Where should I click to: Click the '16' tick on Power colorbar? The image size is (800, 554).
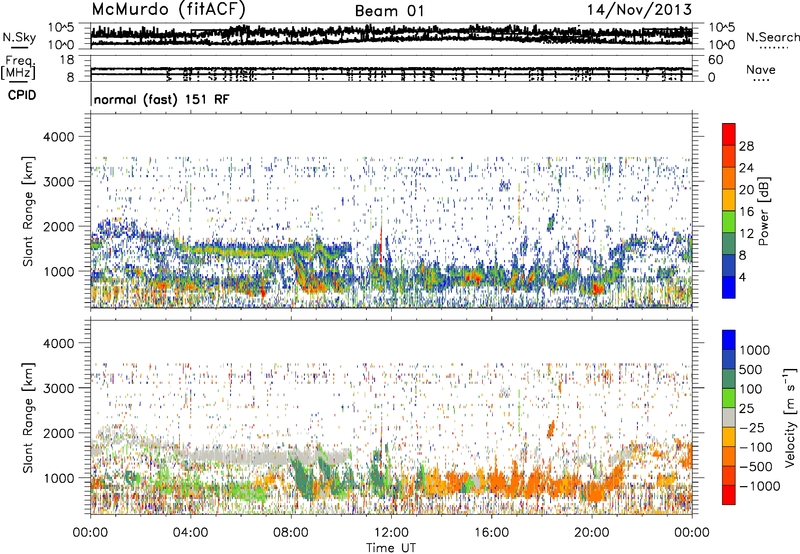click(746, 212)
